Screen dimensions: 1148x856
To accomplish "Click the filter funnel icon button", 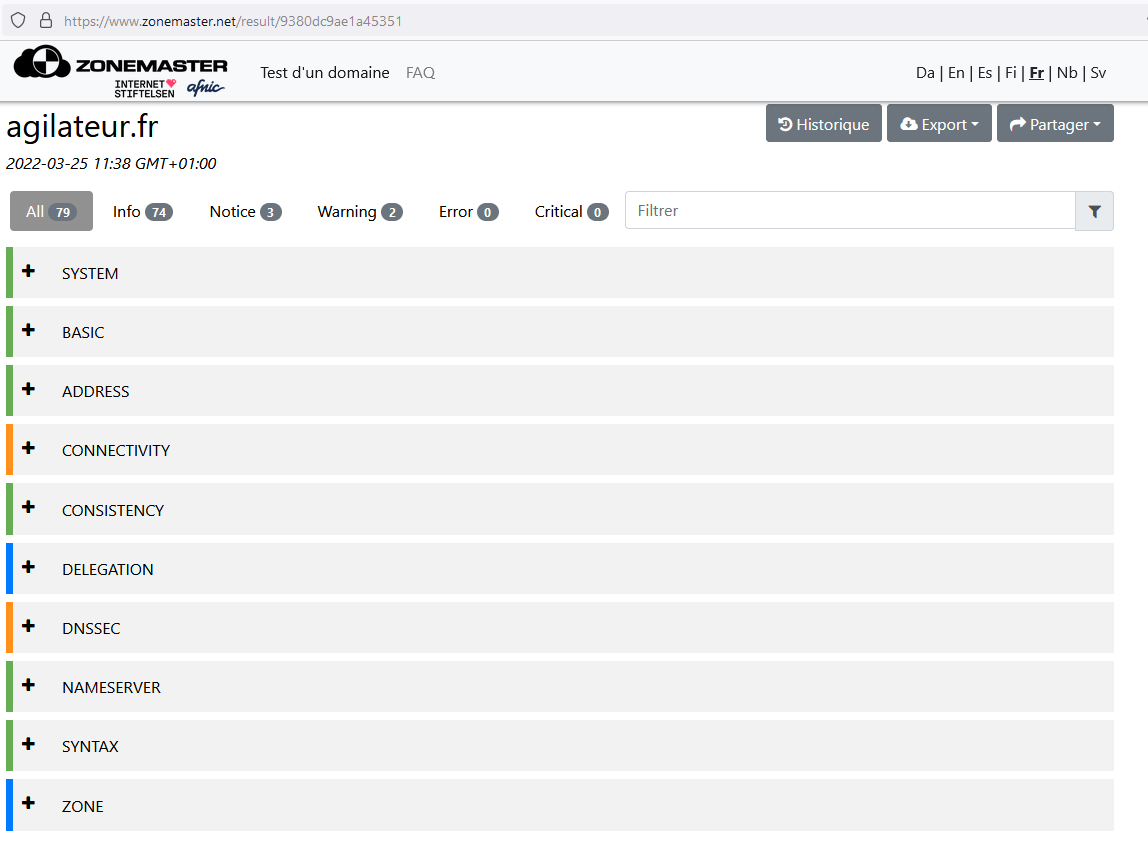I will (x=1094, y=211).
